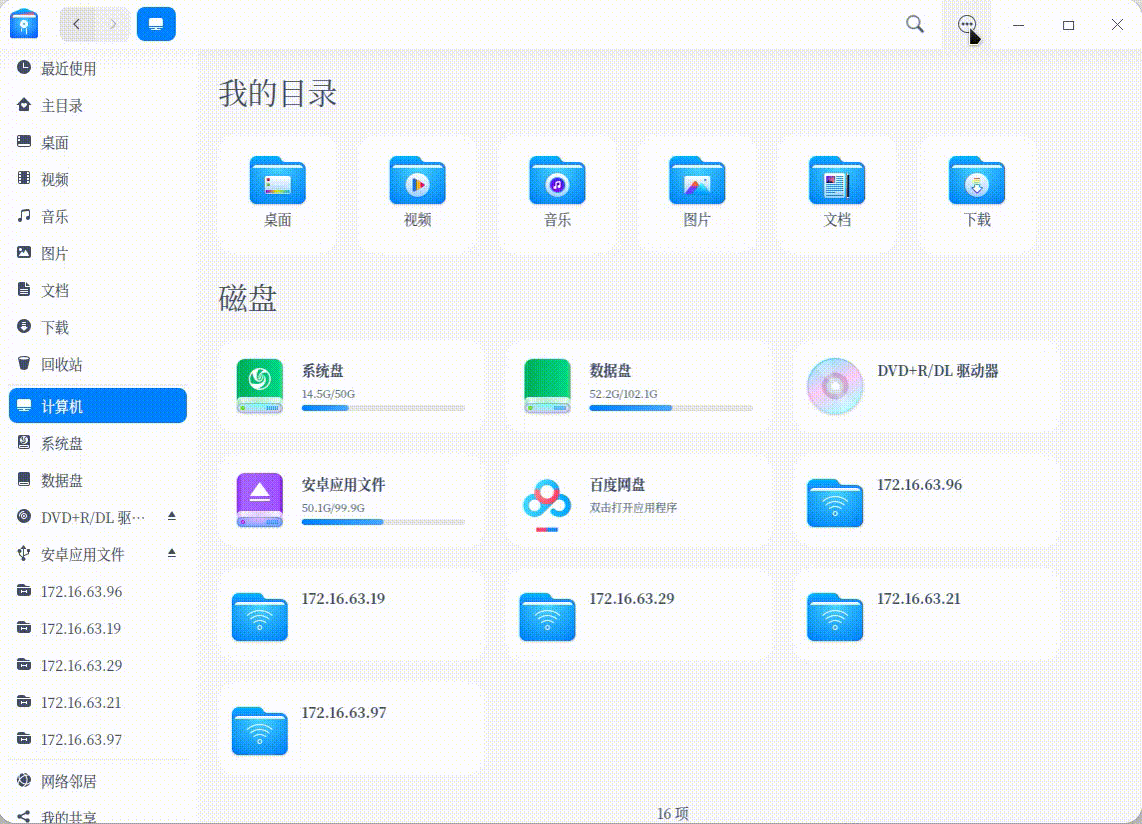Click the 数据盘 usage progress bar
The image size is (1142, 824).
pyautogui.click(x=670, y=408)
